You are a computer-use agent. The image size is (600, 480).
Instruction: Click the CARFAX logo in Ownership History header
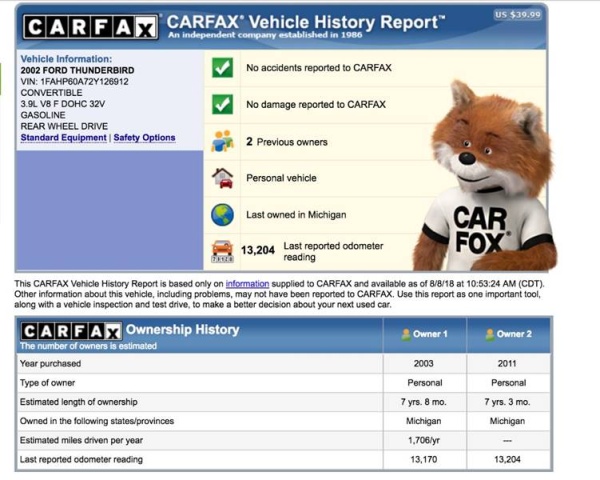(70, 331)
